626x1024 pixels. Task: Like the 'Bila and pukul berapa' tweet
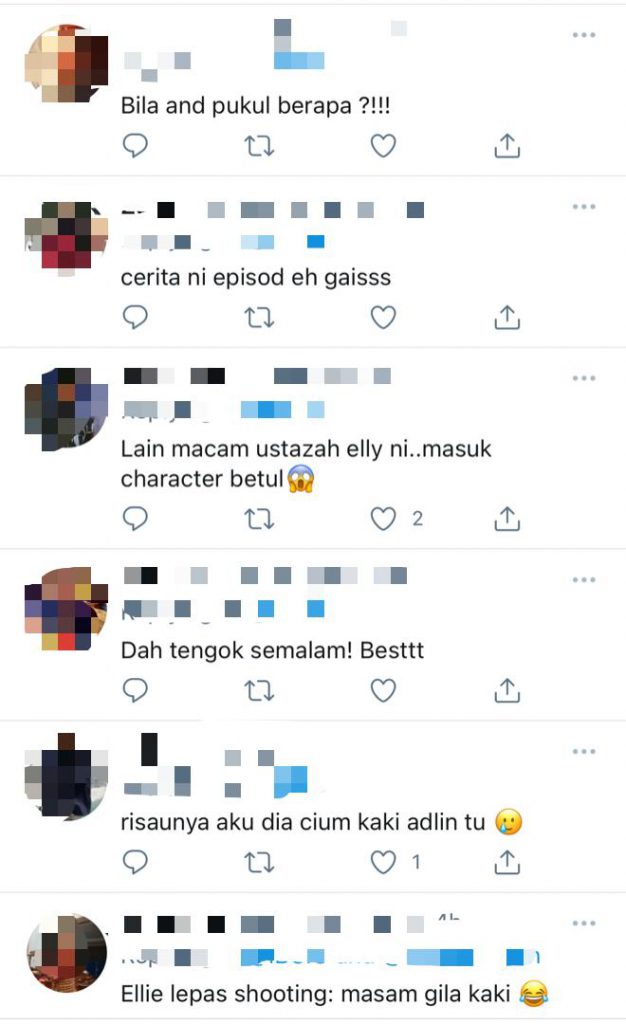coord(383,146)
